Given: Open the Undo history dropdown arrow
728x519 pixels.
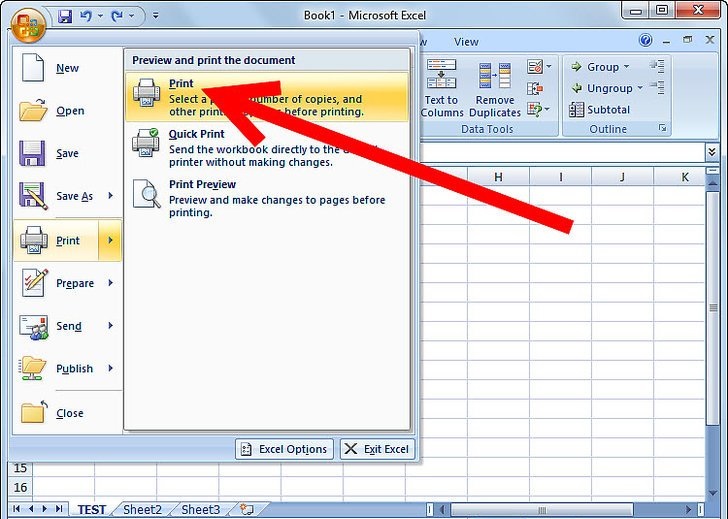Looking at the screenshot, I should [x=100, y=16].
